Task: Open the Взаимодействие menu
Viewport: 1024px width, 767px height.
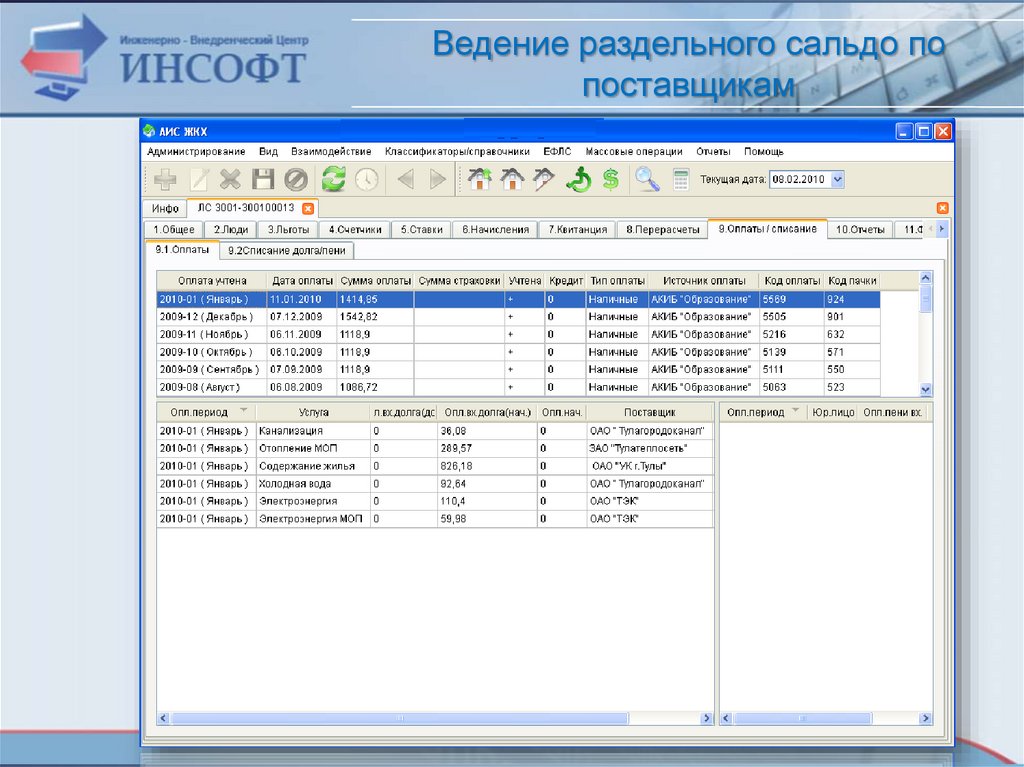Action: click(x=331, y=152)
